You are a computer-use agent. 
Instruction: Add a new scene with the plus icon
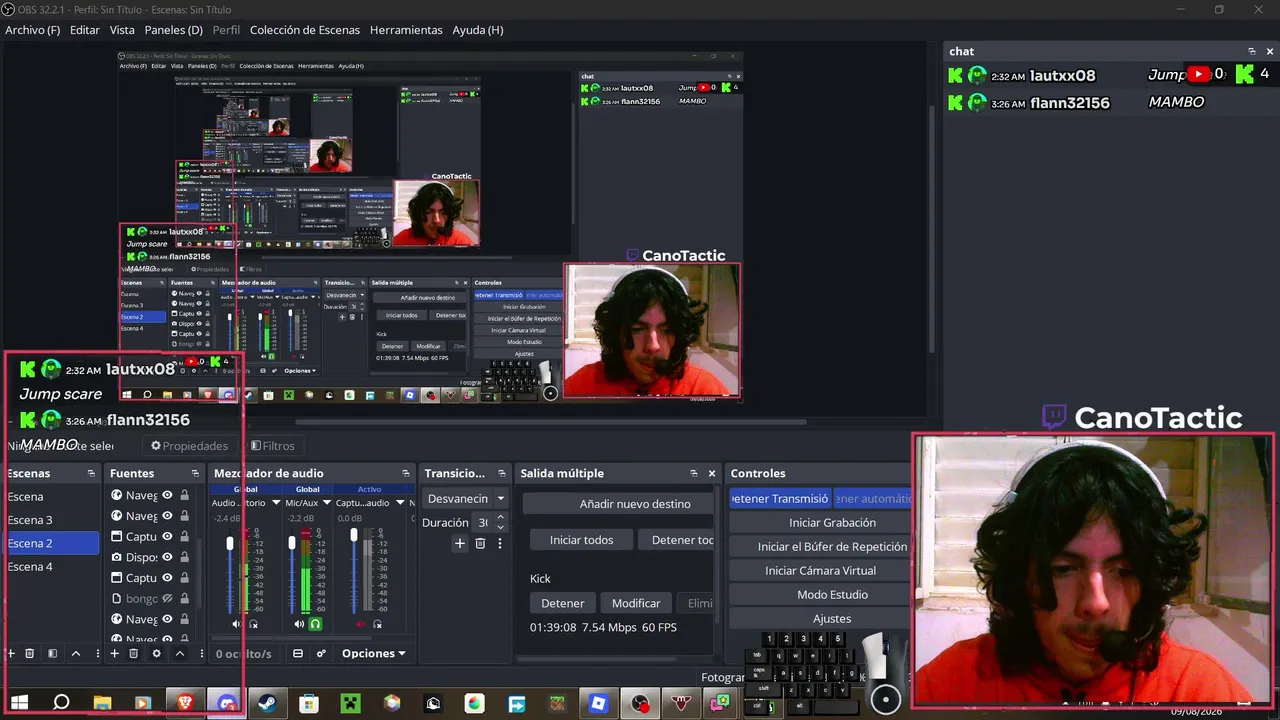[x=11, y=653]
